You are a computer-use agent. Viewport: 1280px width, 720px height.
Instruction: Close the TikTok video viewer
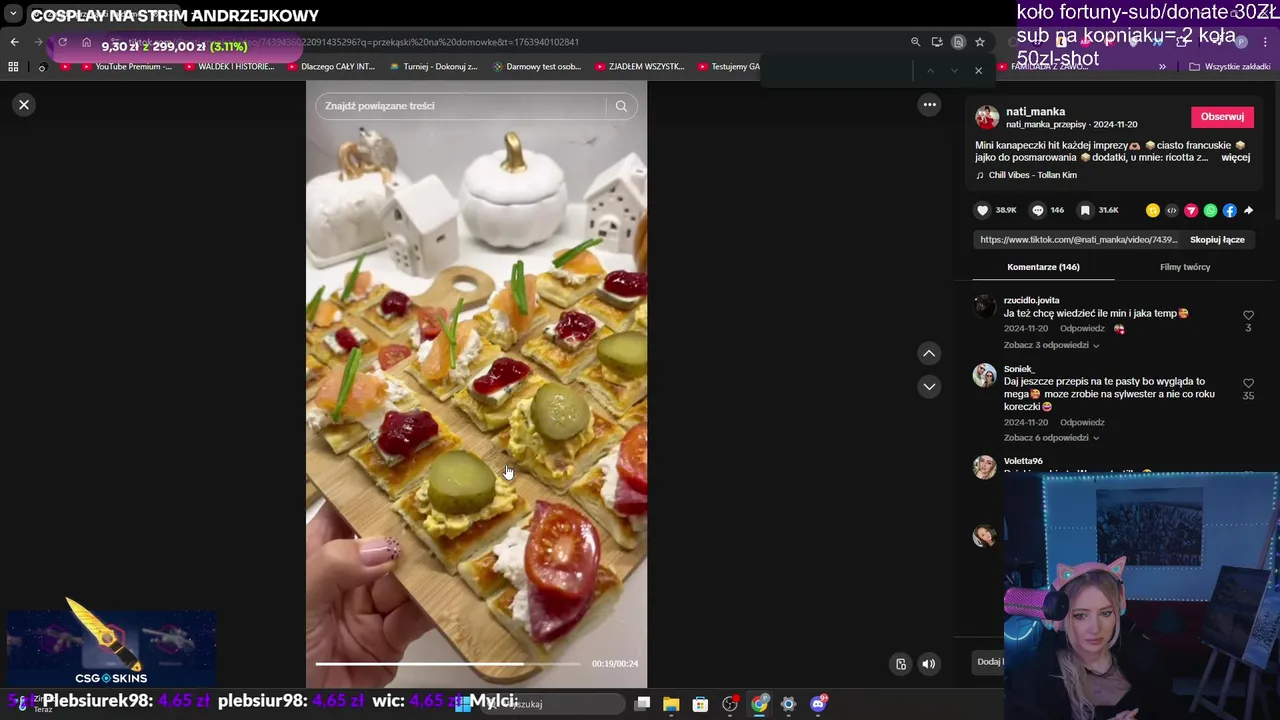[x=24, y=105]
